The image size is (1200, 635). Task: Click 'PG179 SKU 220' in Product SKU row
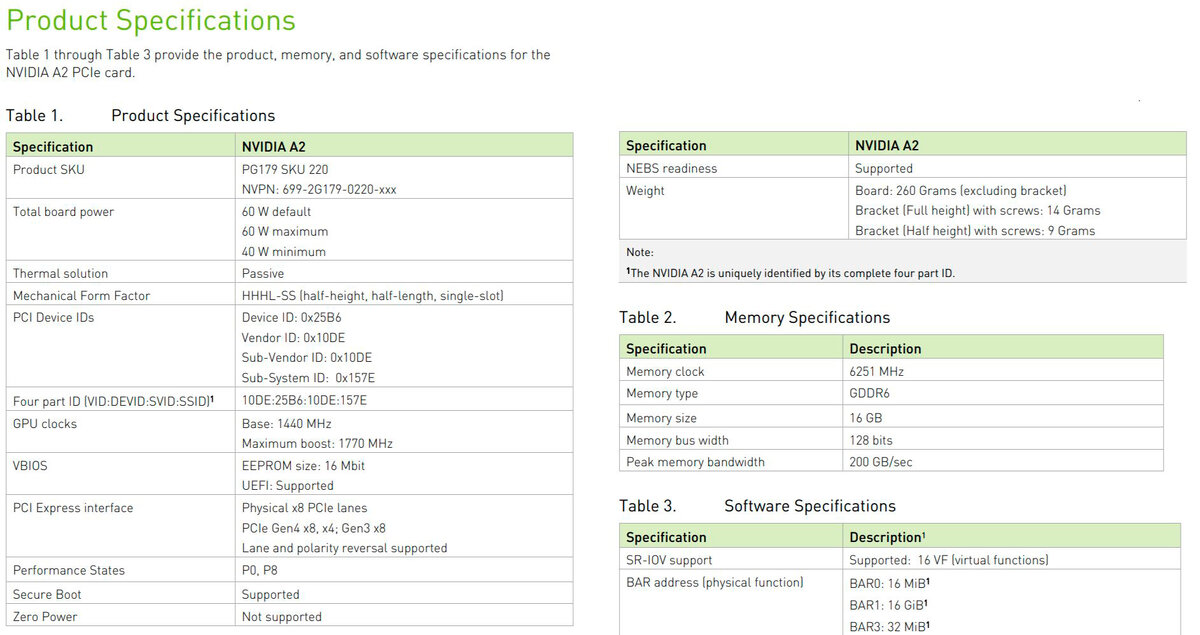click(x=285, y=170)
